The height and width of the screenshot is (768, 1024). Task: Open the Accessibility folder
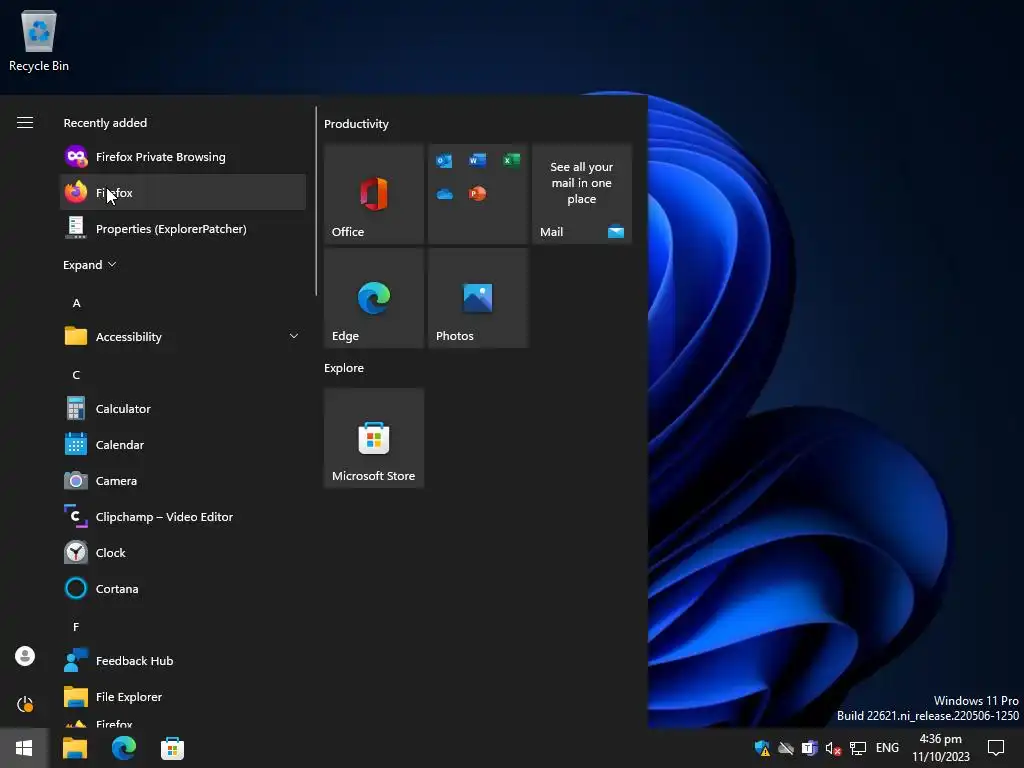tap(182, 336)
